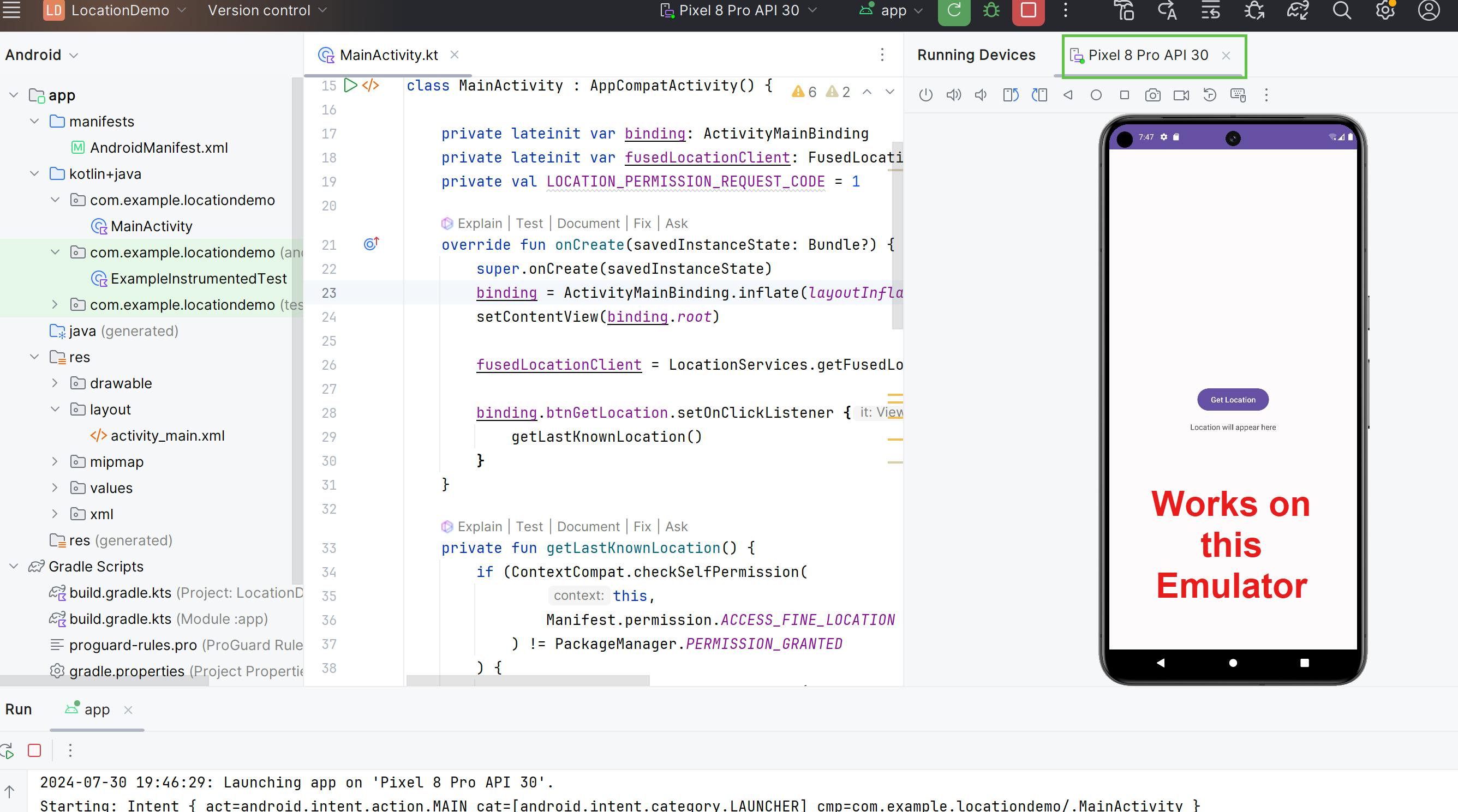1458x812 pixels.
Task: Click rerun icon in Run panel
Action: point(7,751)
